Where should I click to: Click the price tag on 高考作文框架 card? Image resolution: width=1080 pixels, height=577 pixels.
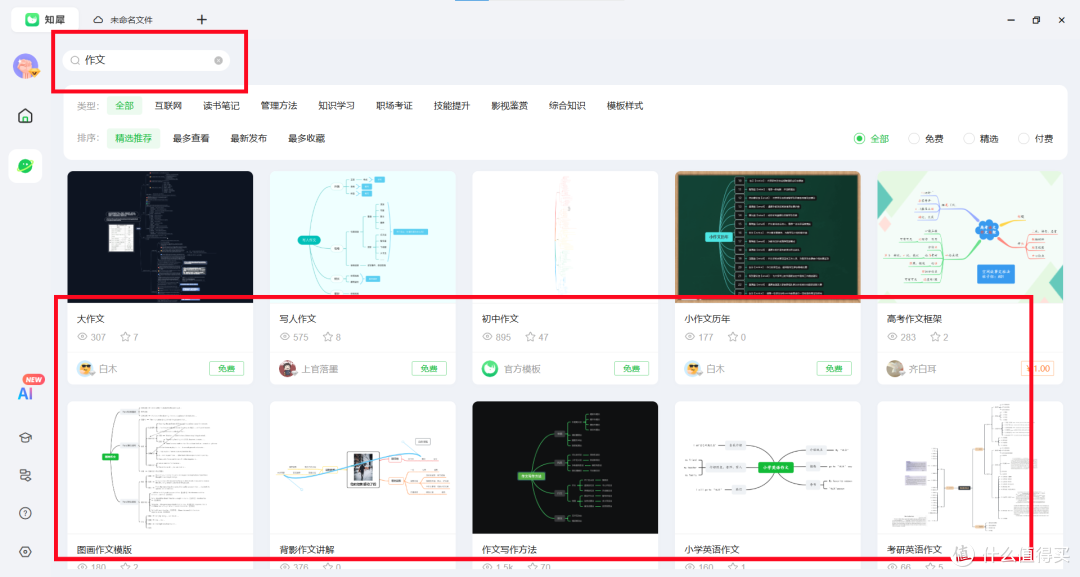(1038, 369)
